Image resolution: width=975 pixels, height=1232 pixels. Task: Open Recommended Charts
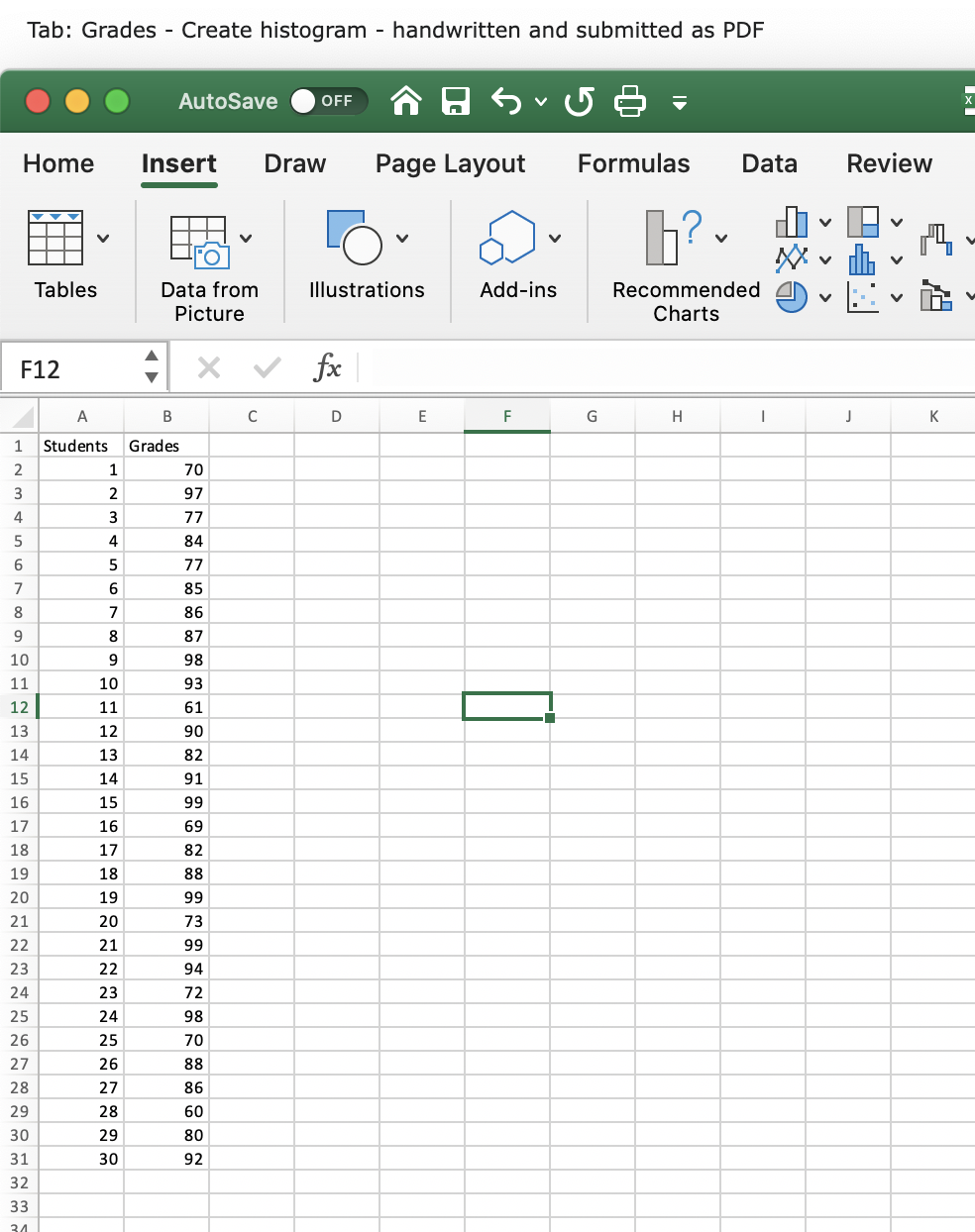coord(685,259)
